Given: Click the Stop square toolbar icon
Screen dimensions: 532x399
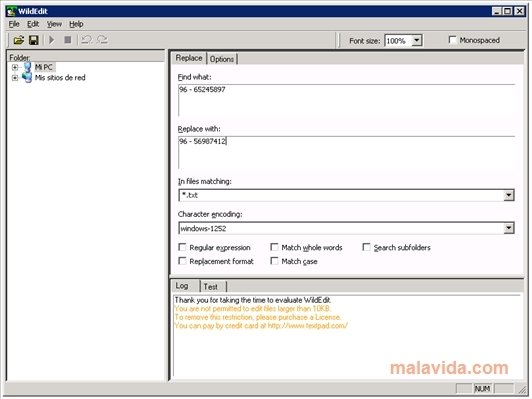Looking at the screenshot, I should point(68,40).
